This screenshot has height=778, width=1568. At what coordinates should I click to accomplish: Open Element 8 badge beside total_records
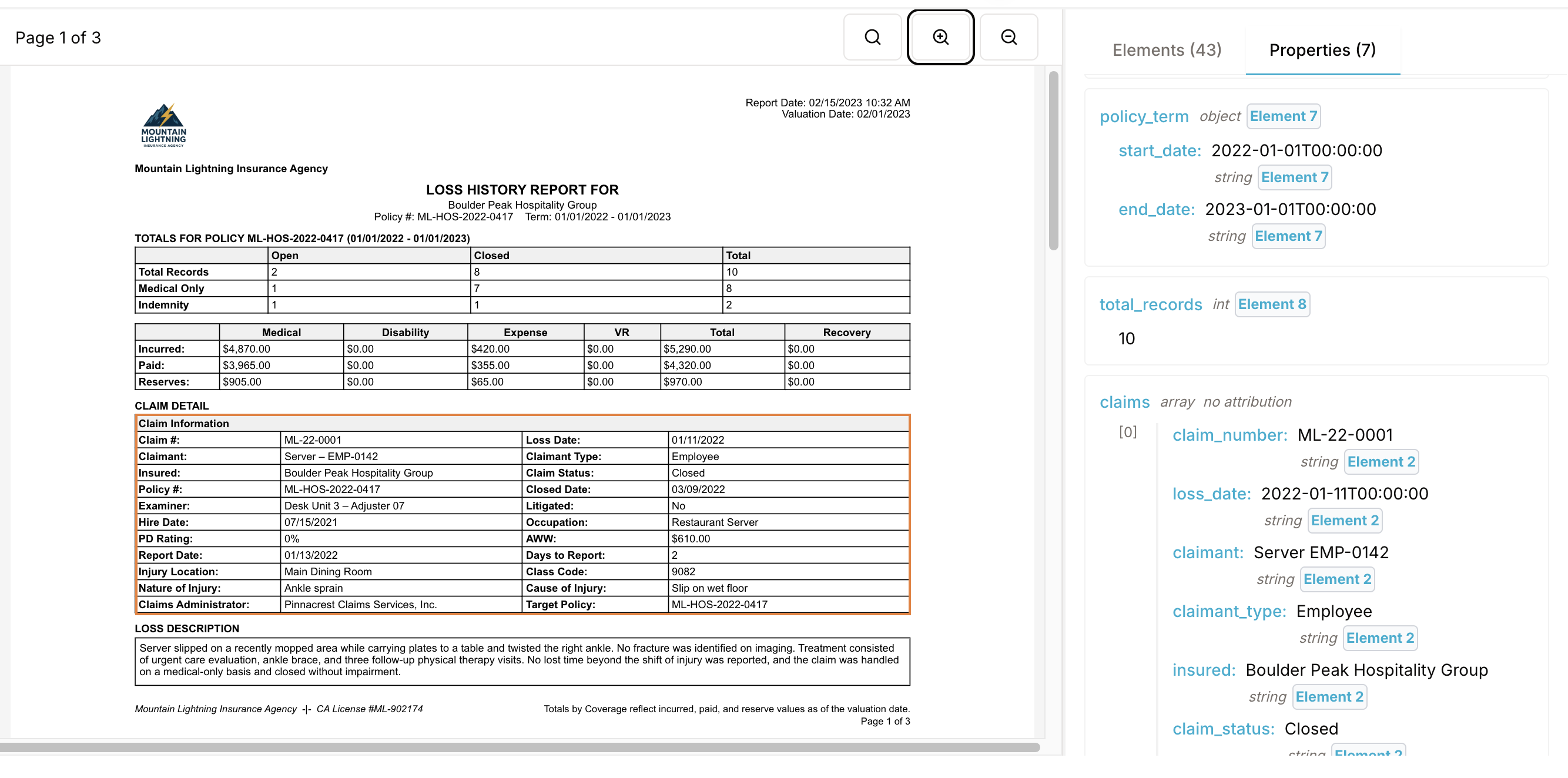tap(1272, 304)
